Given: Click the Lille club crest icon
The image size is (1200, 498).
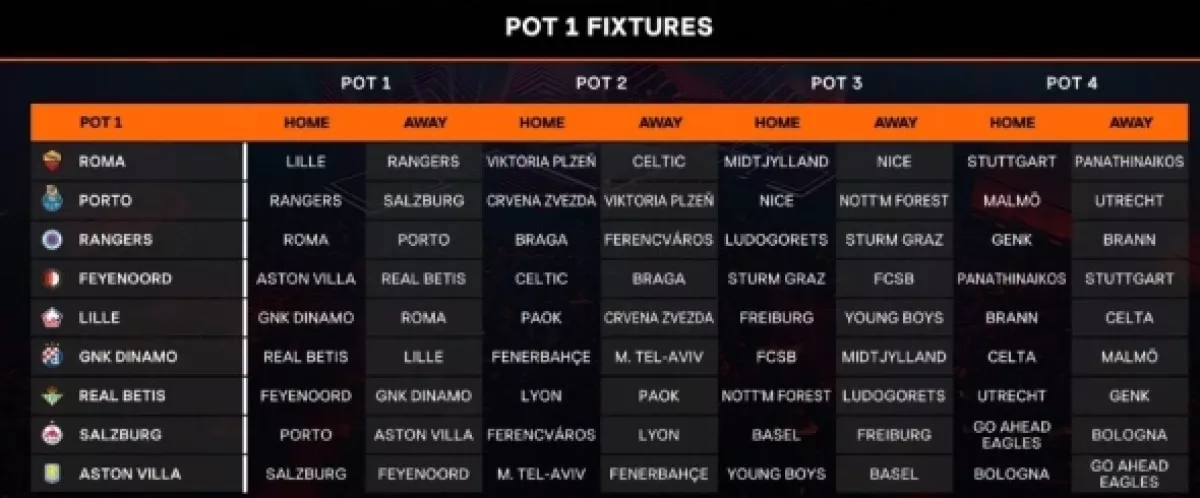Looking at the screenshot, I should 52,318.
